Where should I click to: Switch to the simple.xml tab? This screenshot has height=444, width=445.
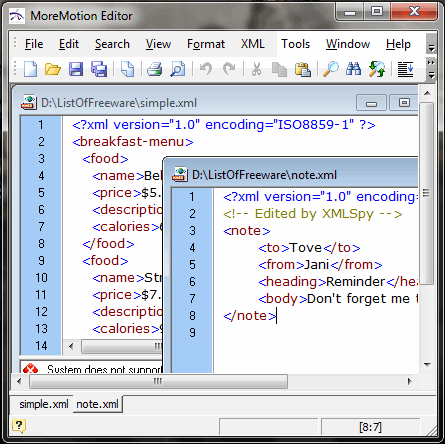44,404
